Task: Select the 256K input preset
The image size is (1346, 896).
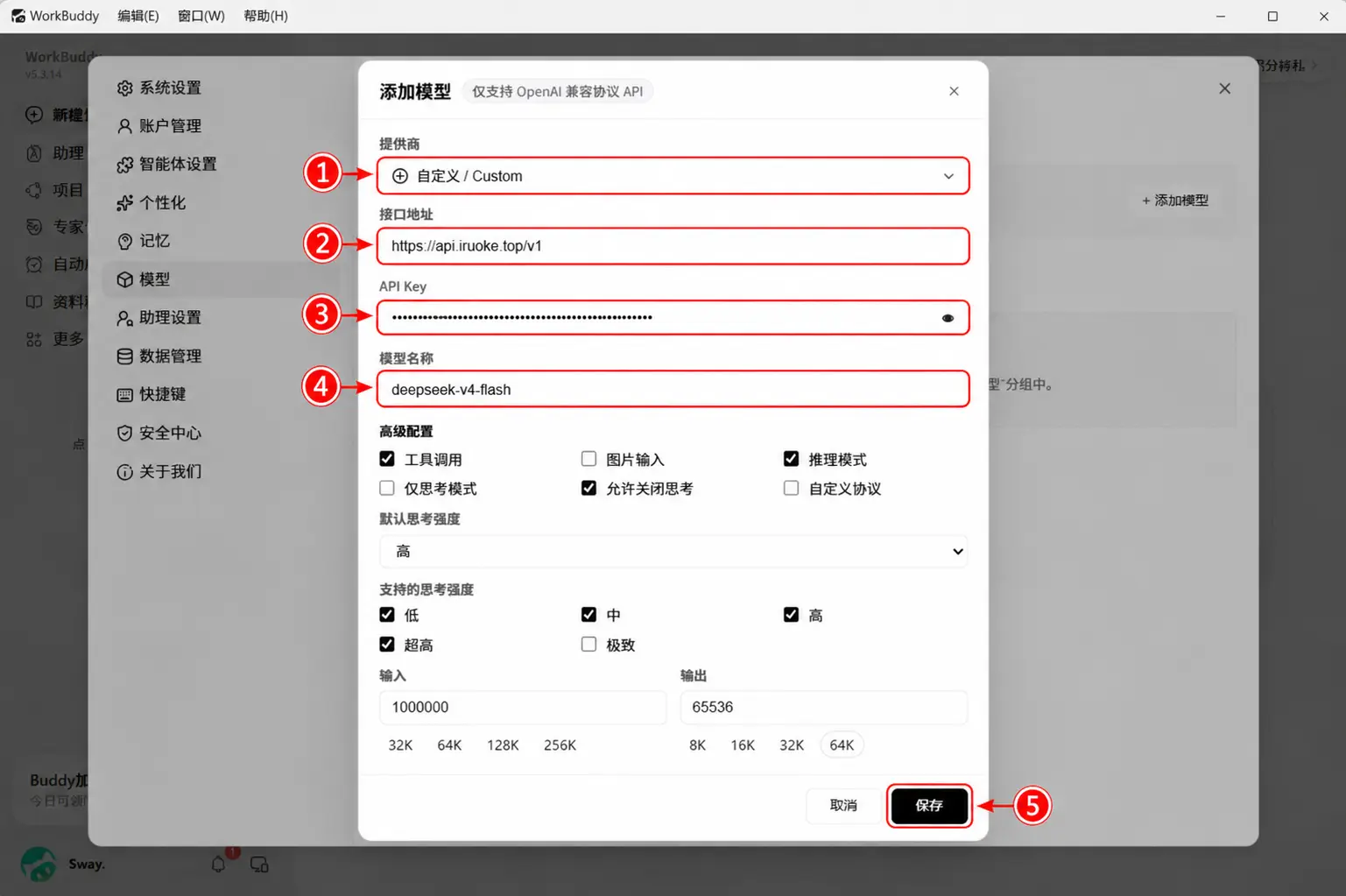Action: point(560,745)
